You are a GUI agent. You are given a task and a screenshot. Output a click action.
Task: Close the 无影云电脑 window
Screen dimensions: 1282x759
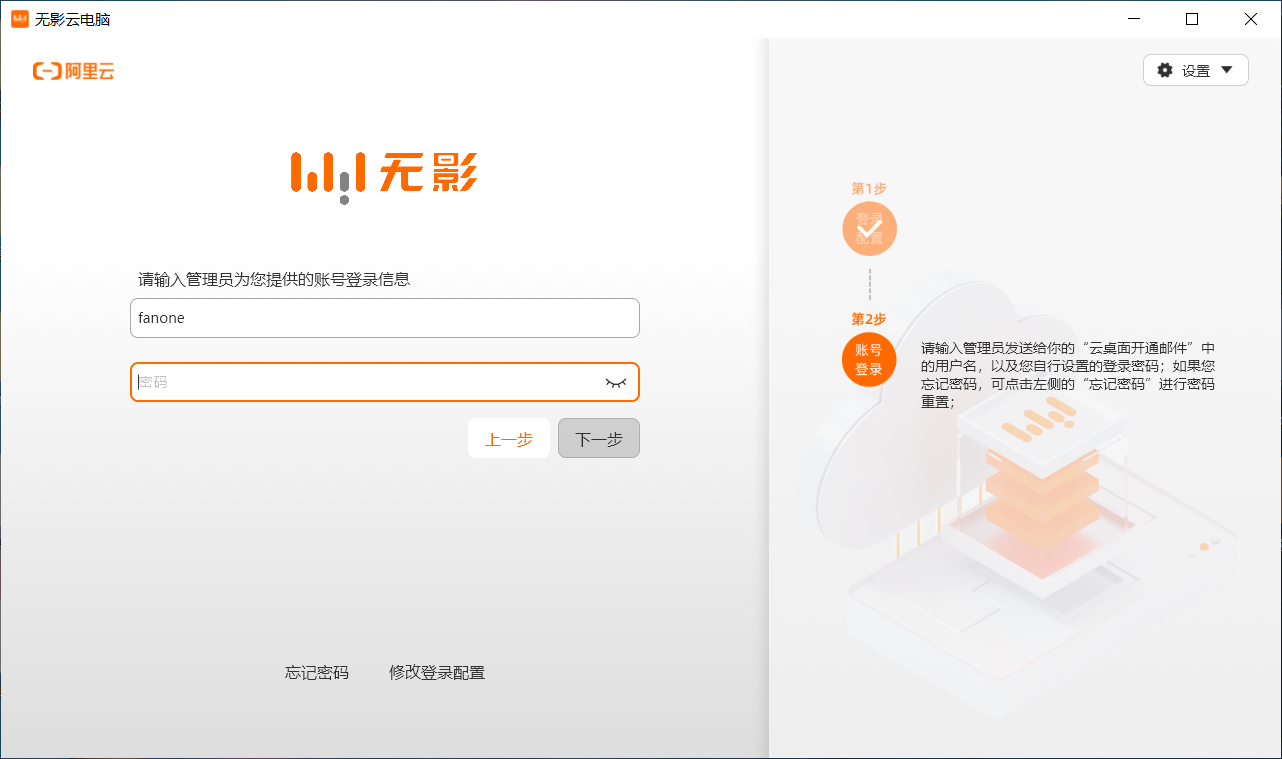click(1251, 19)
